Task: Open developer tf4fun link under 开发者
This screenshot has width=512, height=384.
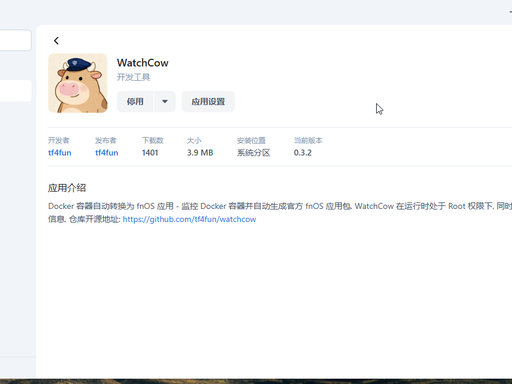Action: click(60, 153)
